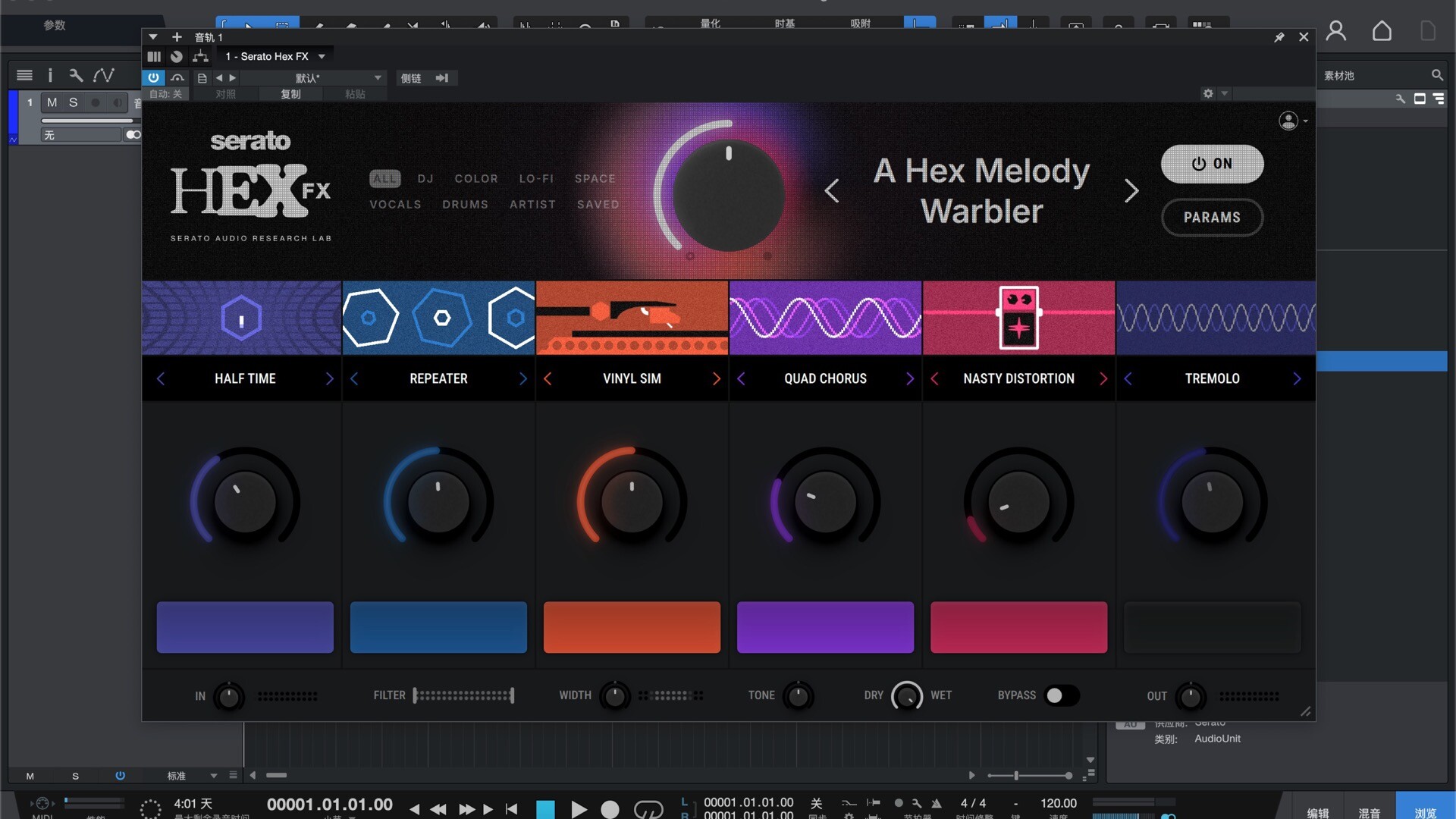1456x819 pixels.
Task: Select the COLOR category filter
Action: pyautogui.click(x=476, y=178)
